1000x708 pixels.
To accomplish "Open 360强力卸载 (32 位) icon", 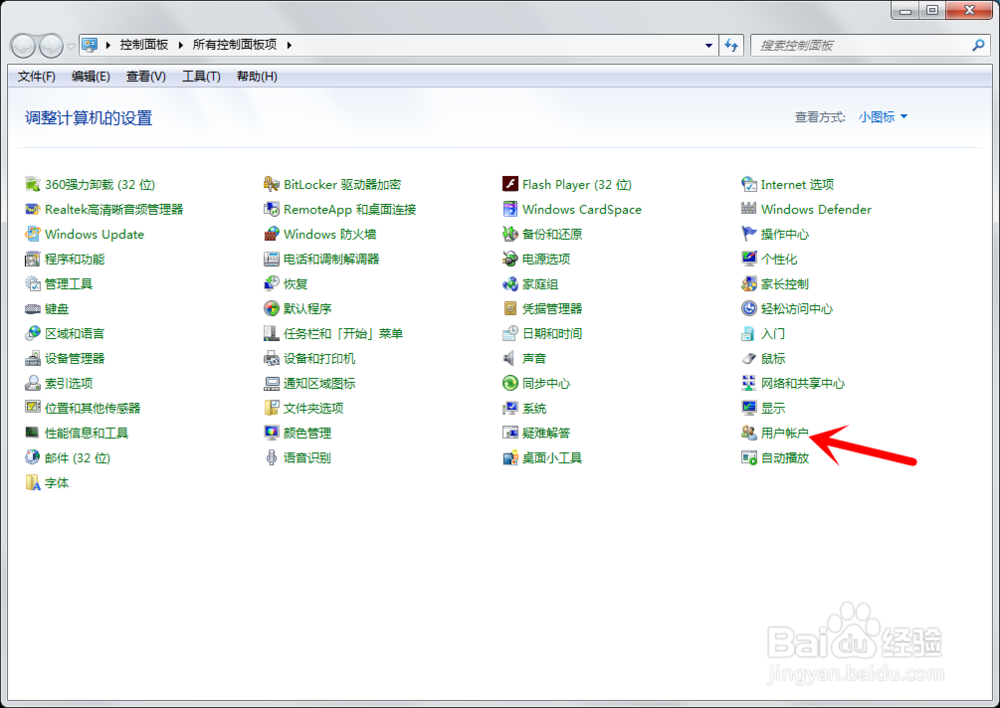I will coord(33,184).
